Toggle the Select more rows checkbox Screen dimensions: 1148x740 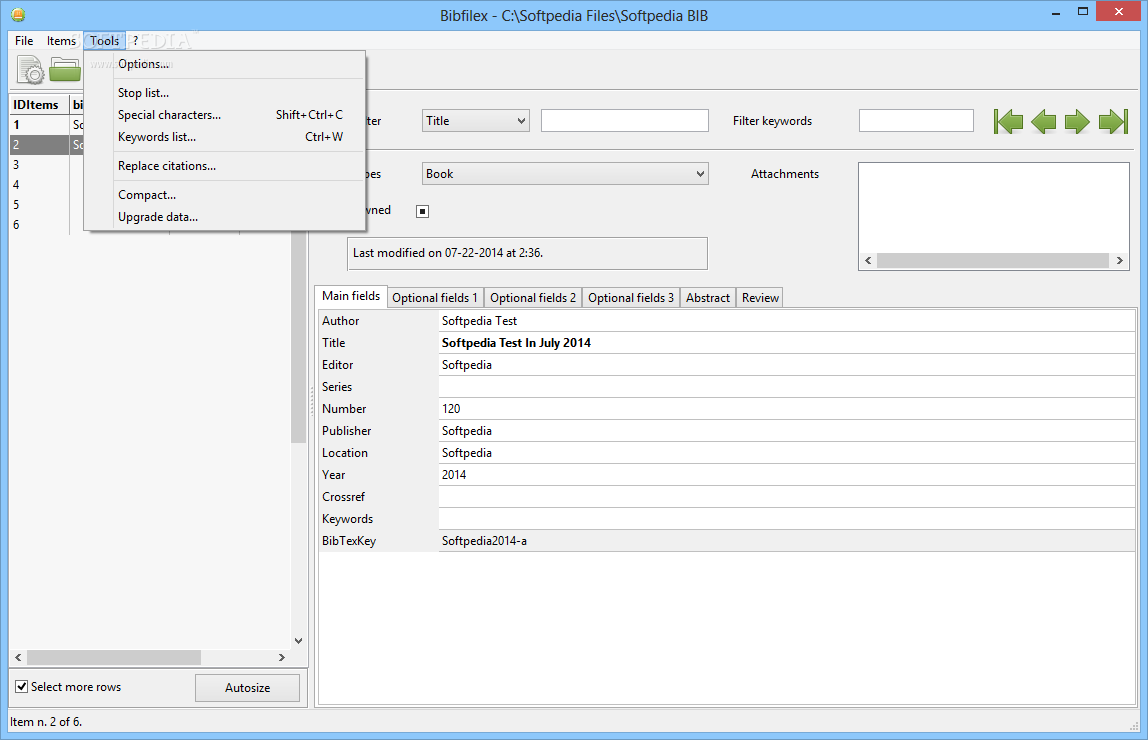[x=22, y=687]
